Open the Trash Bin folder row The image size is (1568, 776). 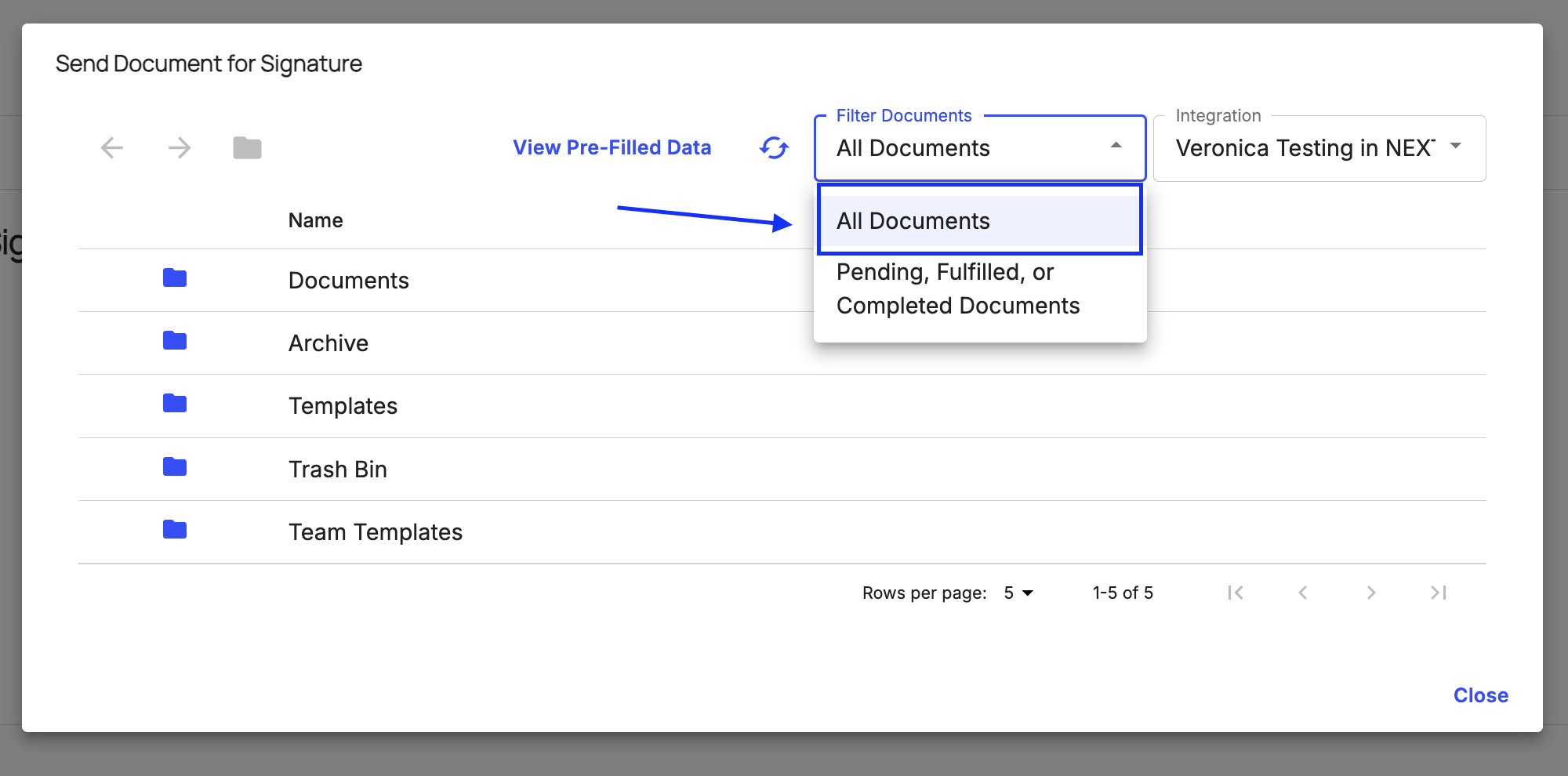coord(782,470)
